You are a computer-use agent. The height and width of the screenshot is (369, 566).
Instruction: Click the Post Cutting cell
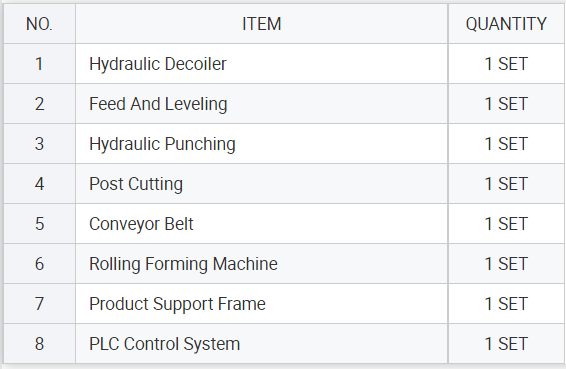[262, 184]
